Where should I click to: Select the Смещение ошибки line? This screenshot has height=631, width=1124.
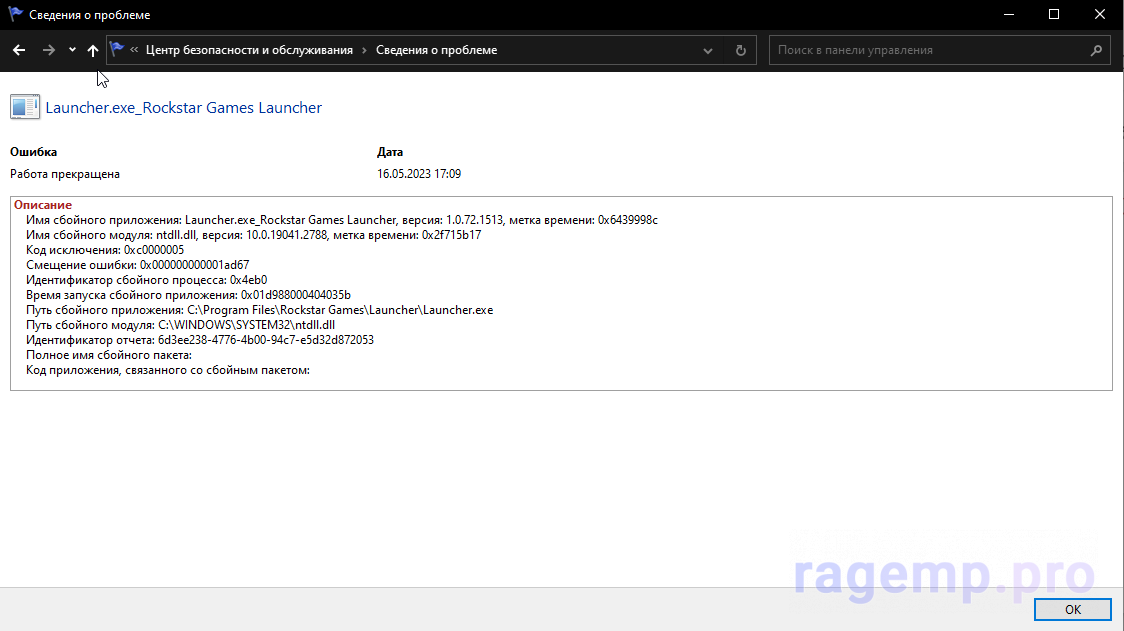click(138, 265)
